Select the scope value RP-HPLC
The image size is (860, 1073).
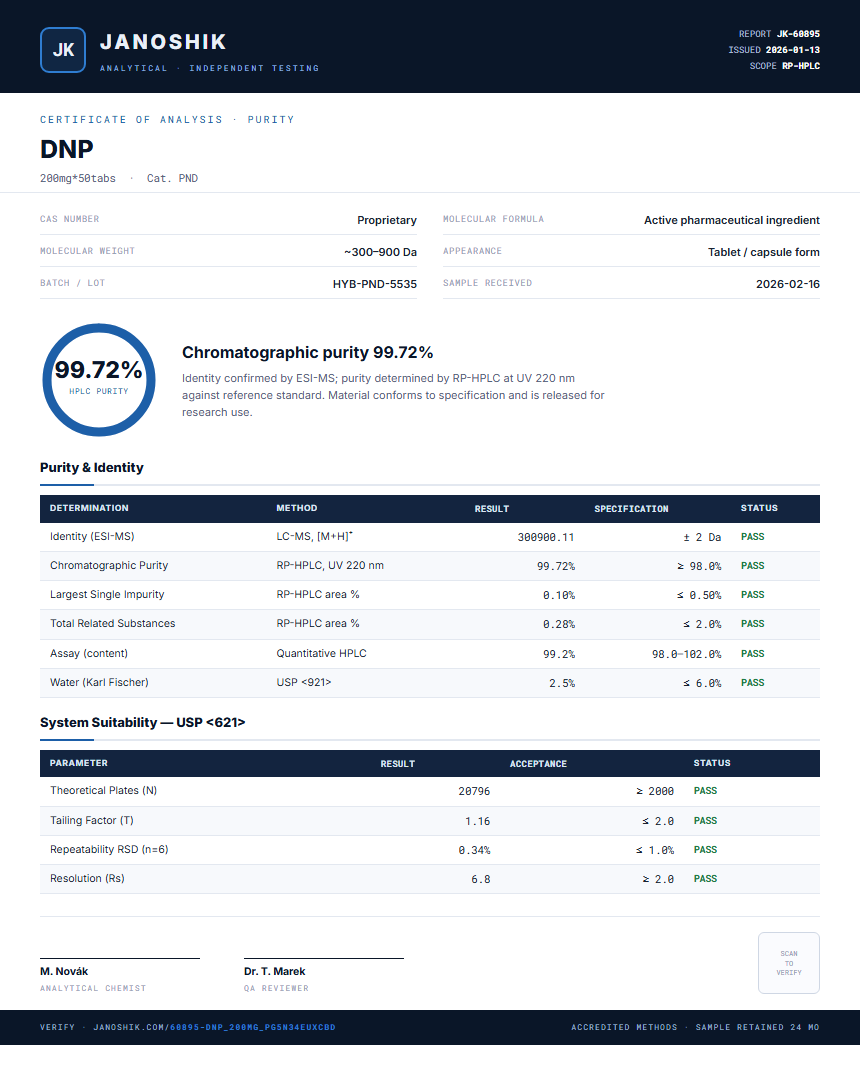[800, 66]
